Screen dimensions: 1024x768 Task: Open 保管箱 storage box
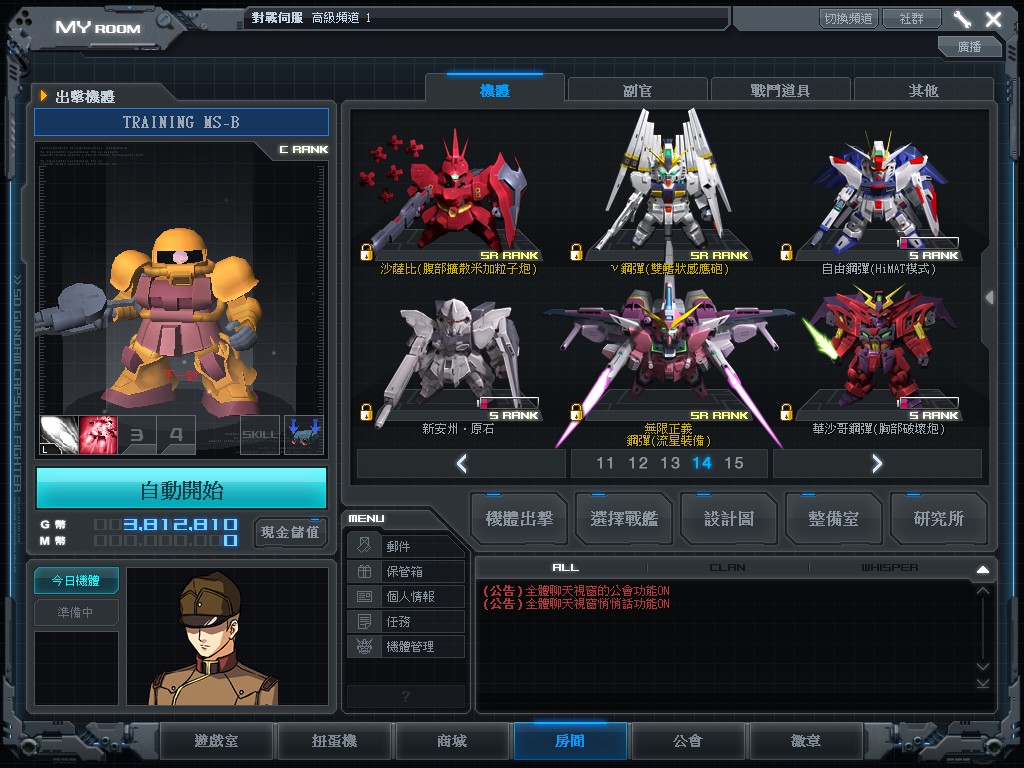[x=406, y=571]
